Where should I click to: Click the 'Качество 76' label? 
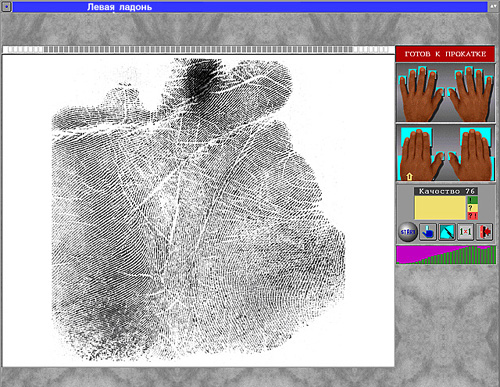pyautogui.click(x=446, y=191)
